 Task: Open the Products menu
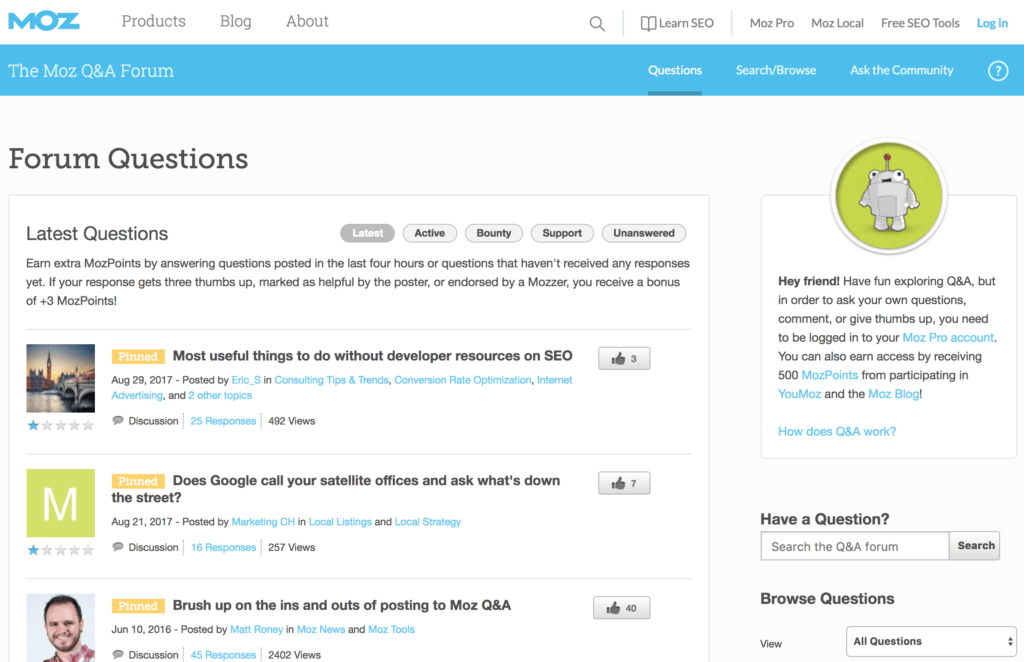(x=153, y=22)
